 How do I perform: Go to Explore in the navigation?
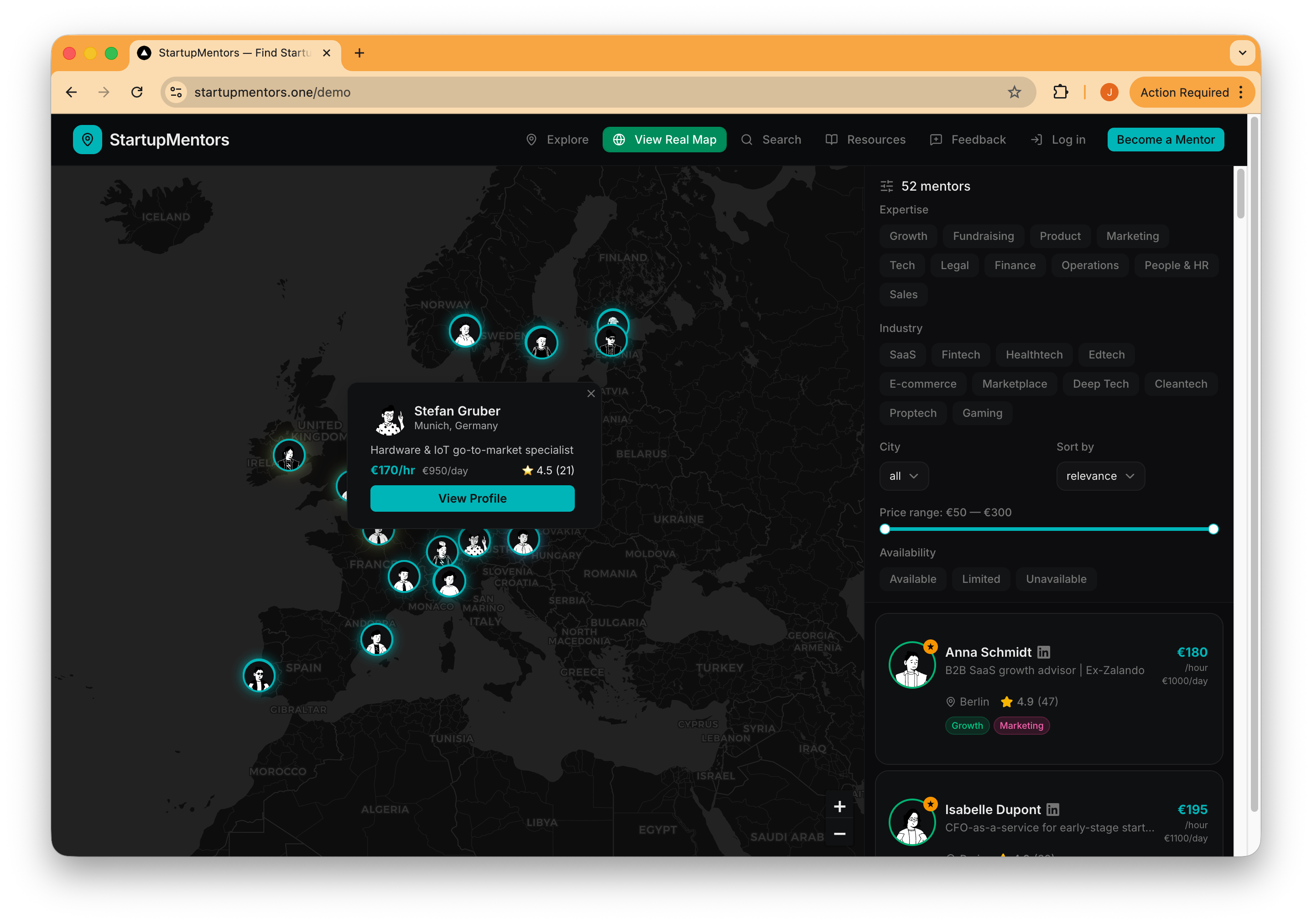pos(557,140)
